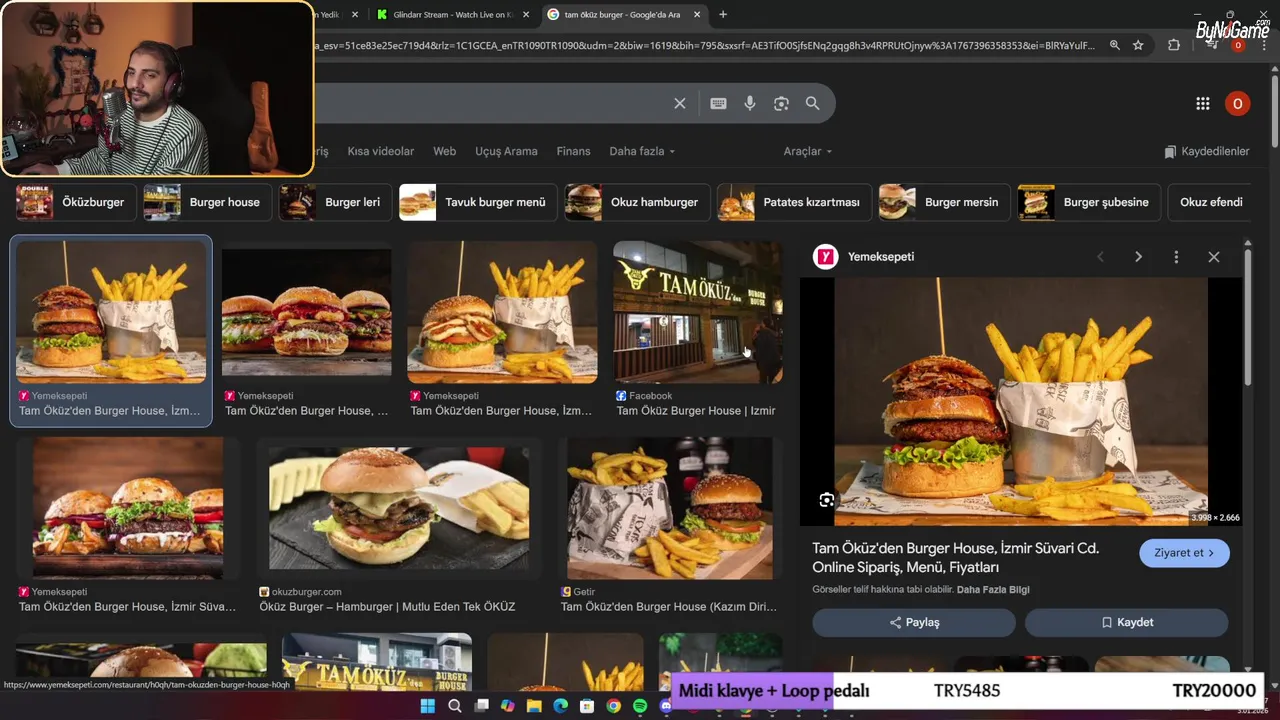This screenshot has height=720, width=1280.
Task: Click the Google search input field
Action: click(490, 103)
